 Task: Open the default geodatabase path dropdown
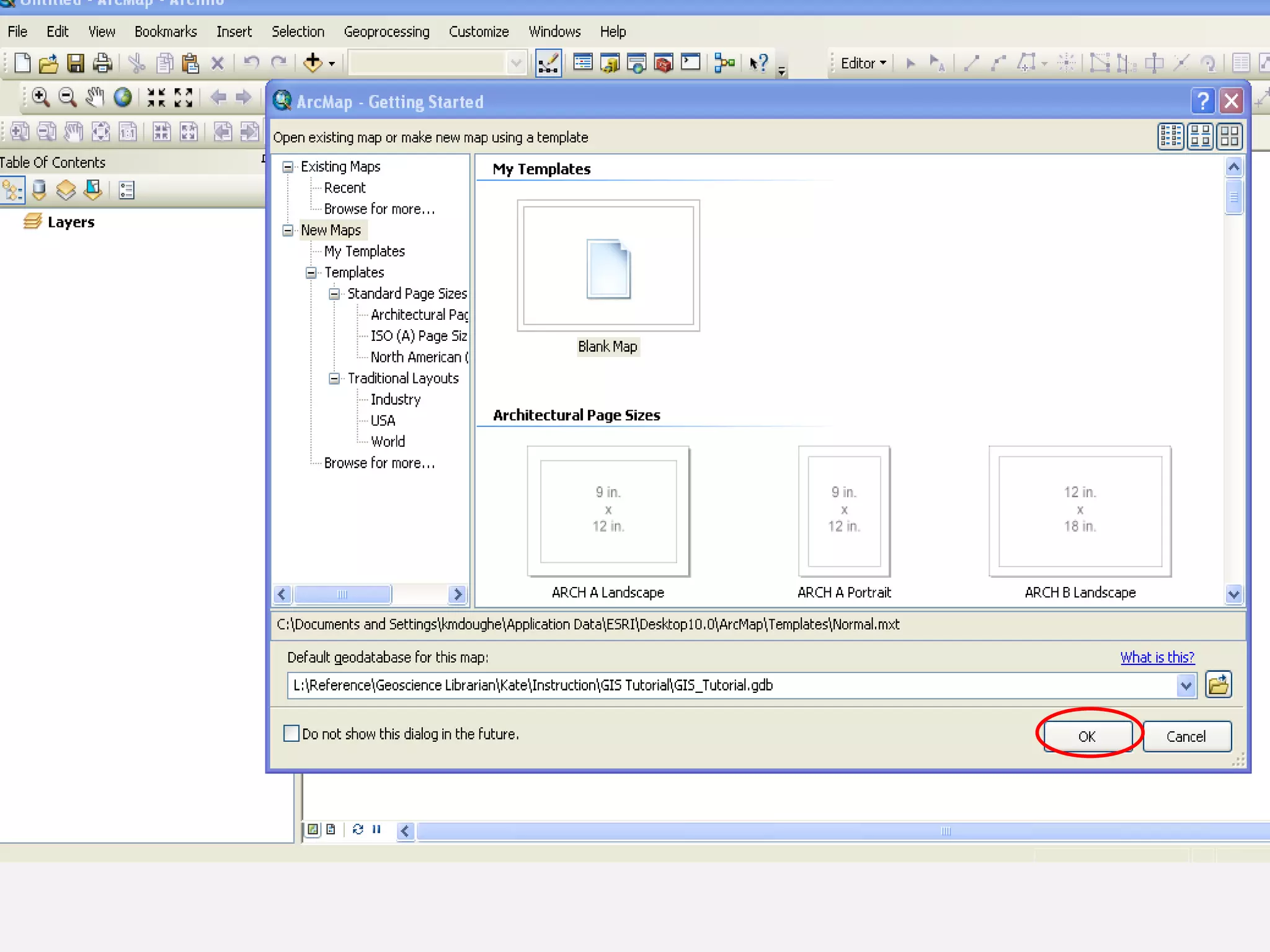click(1186, 685)
